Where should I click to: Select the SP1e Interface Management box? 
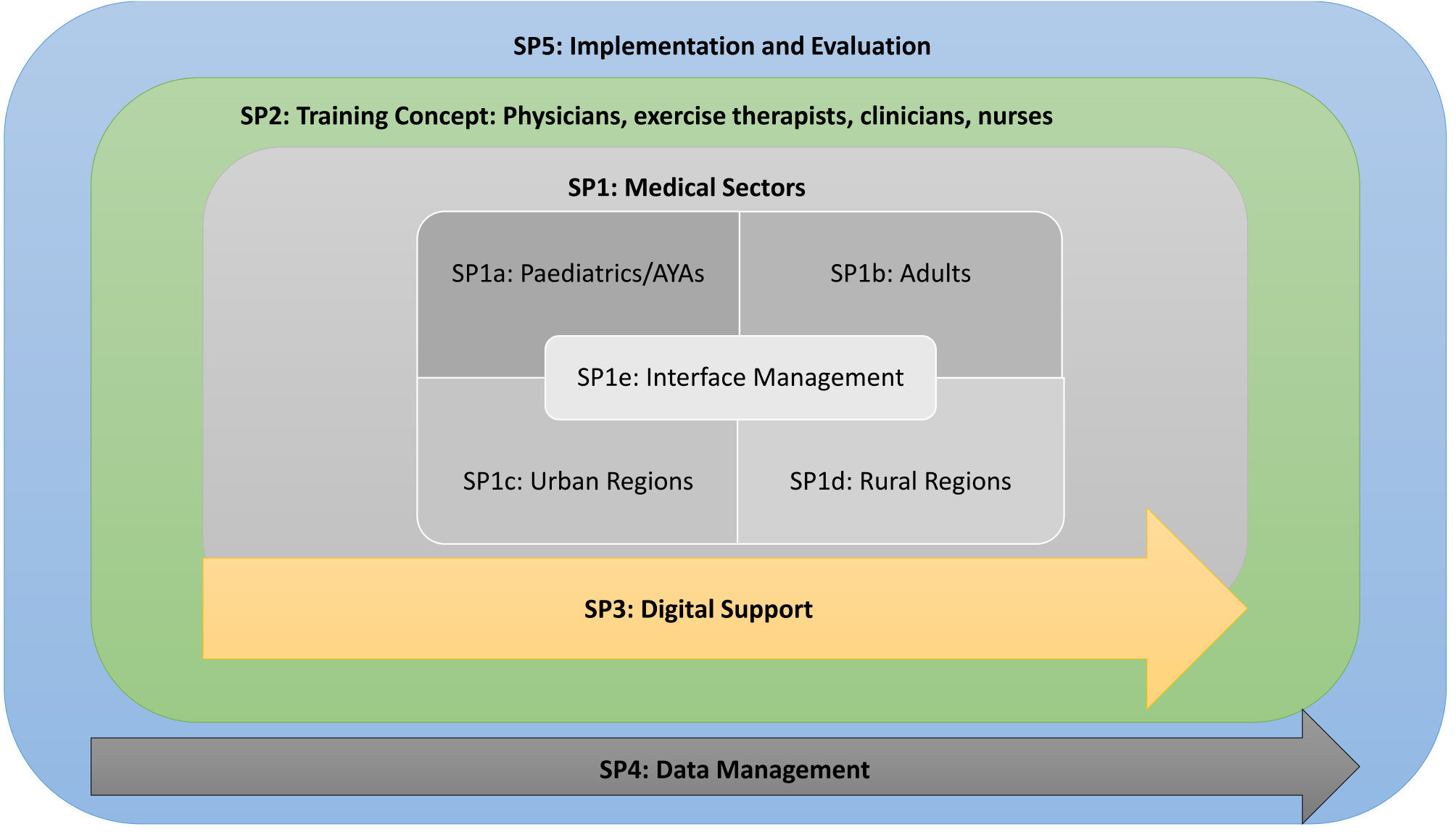[740, 378]
